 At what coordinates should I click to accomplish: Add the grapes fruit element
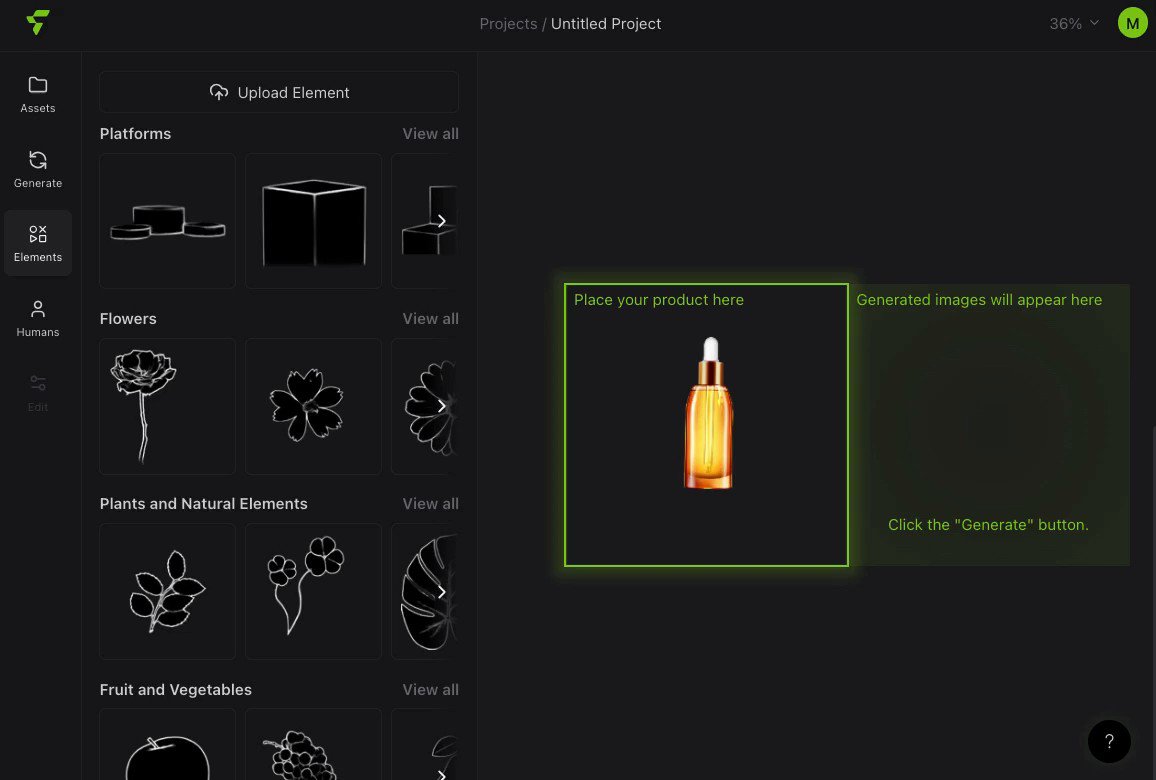313,745
